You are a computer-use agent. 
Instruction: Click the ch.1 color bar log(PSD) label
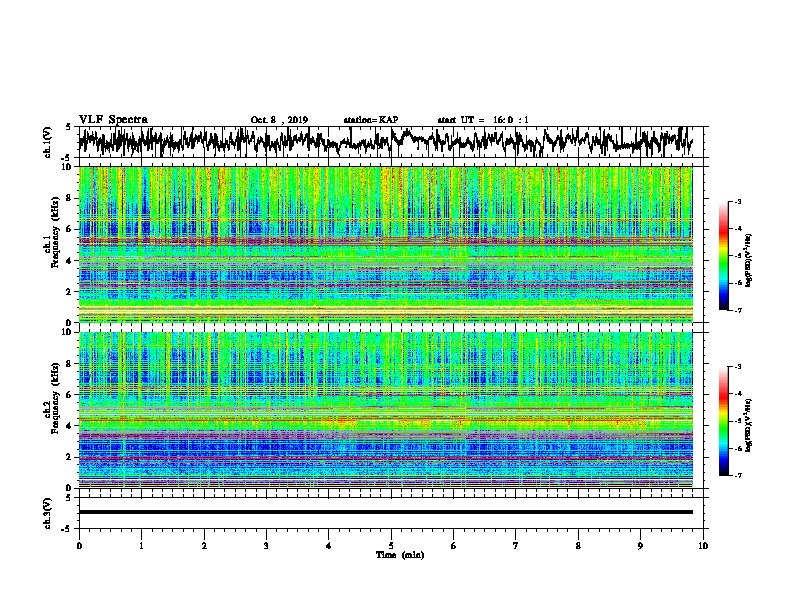click(749, 260)
